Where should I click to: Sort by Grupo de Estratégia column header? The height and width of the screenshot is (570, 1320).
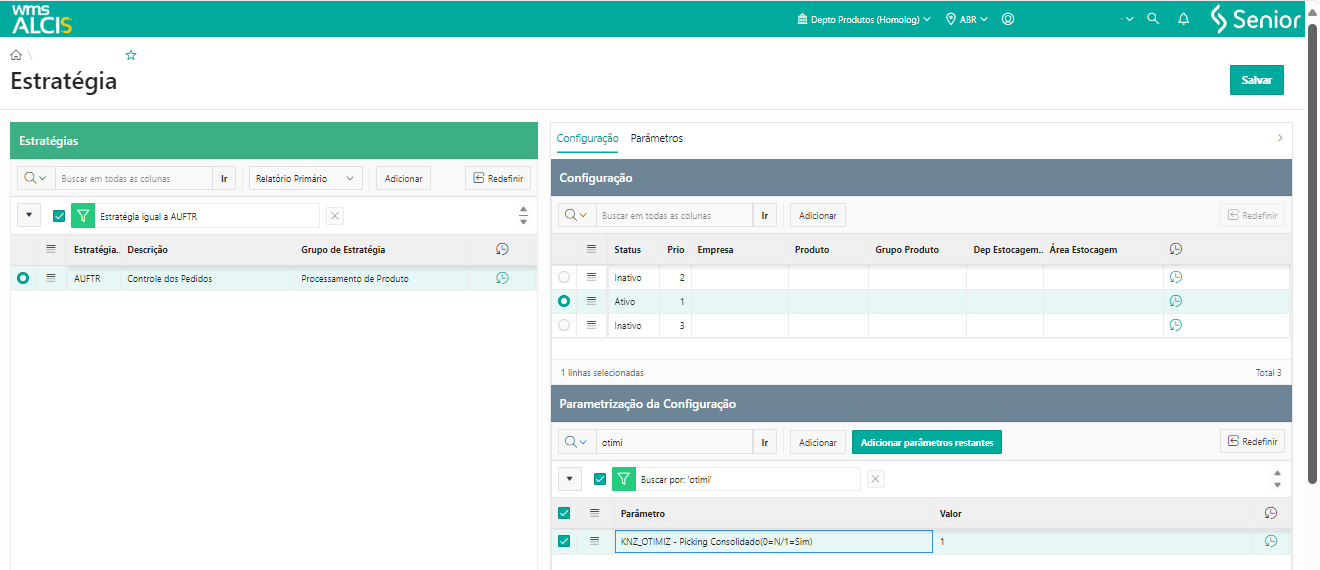coord(343,249)
